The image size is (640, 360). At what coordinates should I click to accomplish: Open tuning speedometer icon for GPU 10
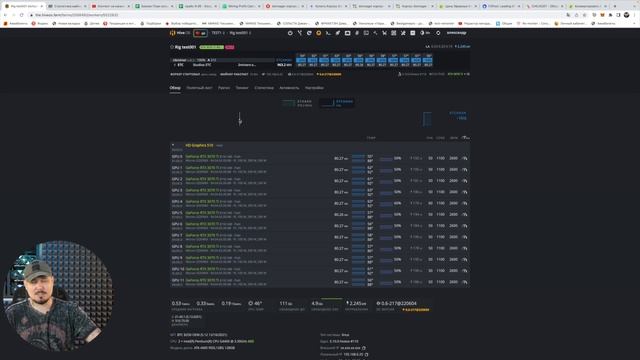pyautogui.click(x=464, y=271)
